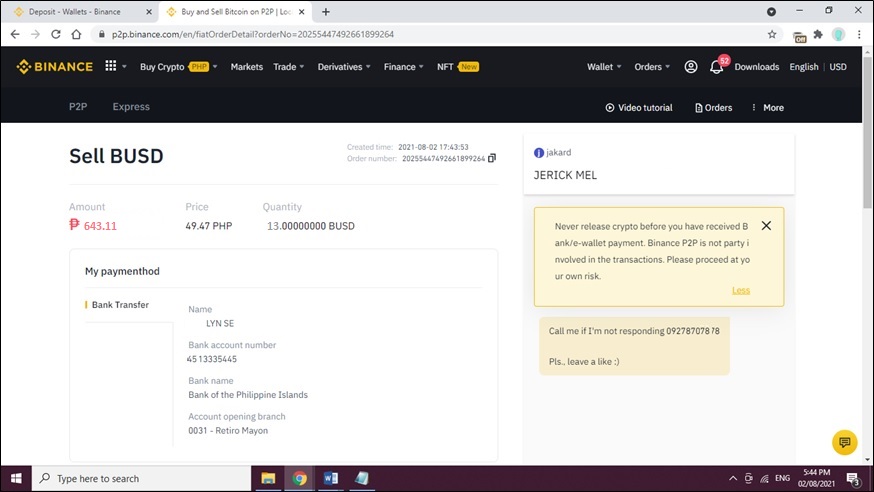The image size is (874, 492).
Task: Click the jakard username
Action: point(559,152)
